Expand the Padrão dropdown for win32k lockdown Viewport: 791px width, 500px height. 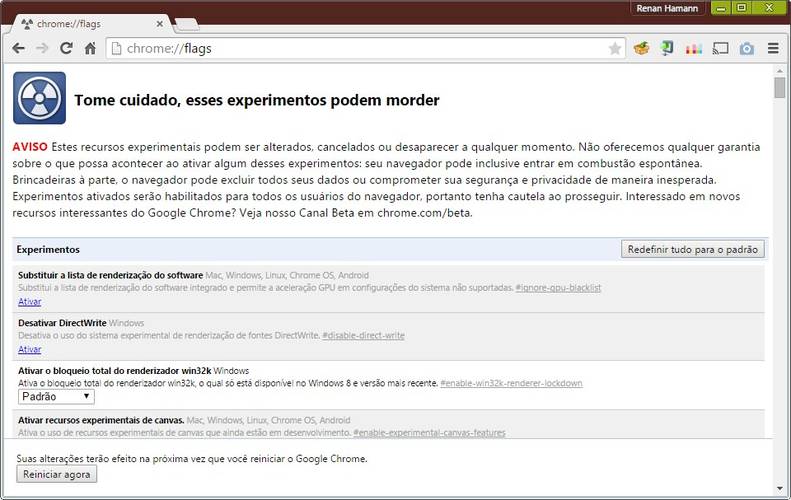click(56, 397)
